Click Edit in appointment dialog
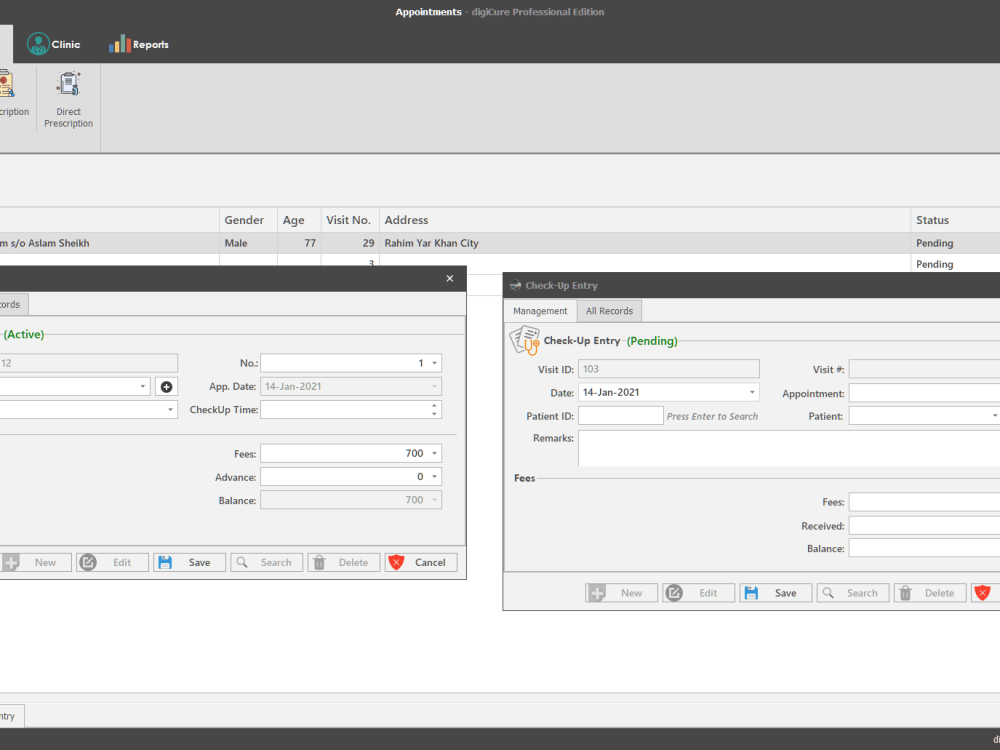The width and height of the screenshot is (1000, 750). [x=112, y=562]
